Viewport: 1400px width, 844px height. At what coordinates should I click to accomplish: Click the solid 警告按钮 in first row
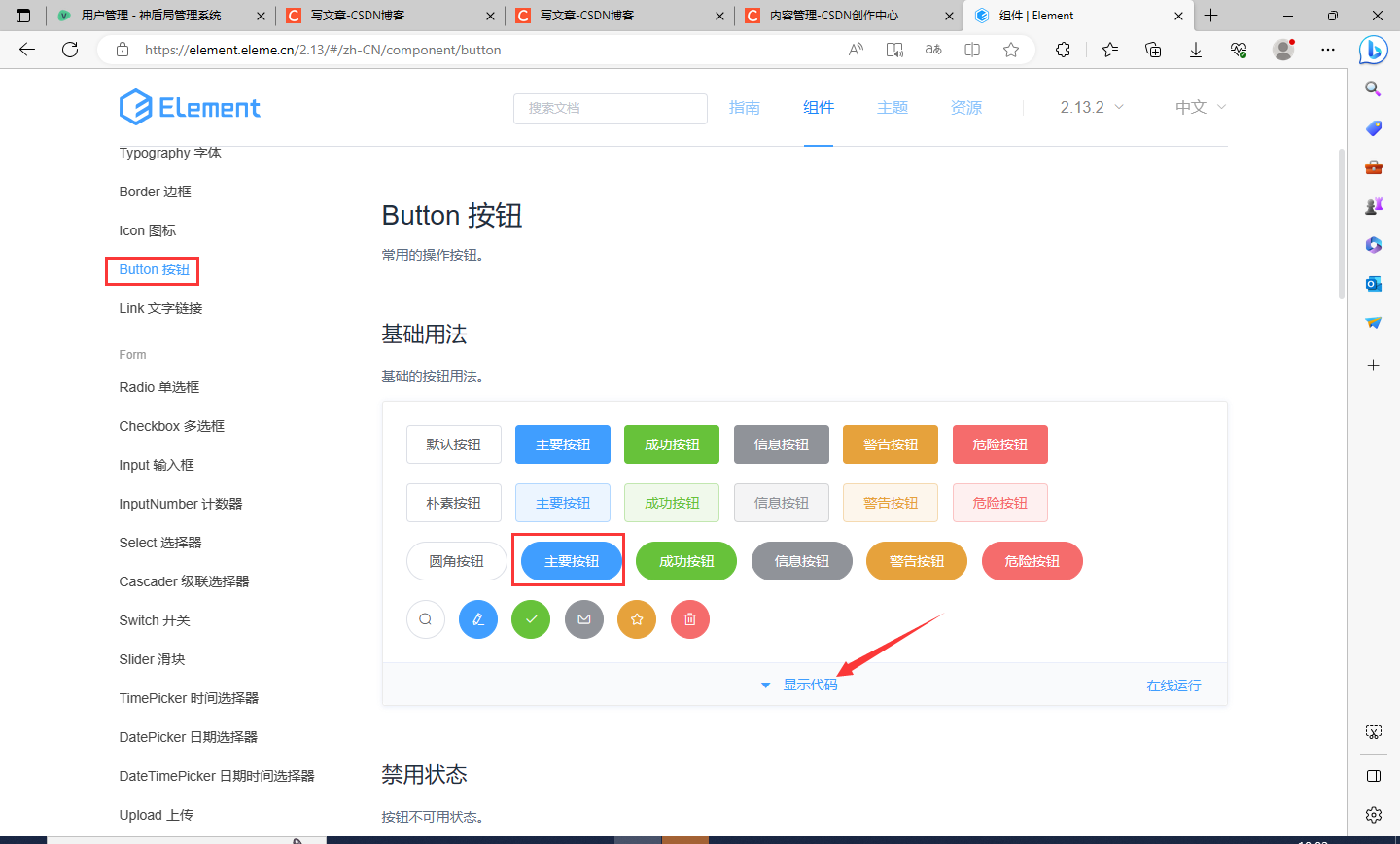click(x=891, y=444)
